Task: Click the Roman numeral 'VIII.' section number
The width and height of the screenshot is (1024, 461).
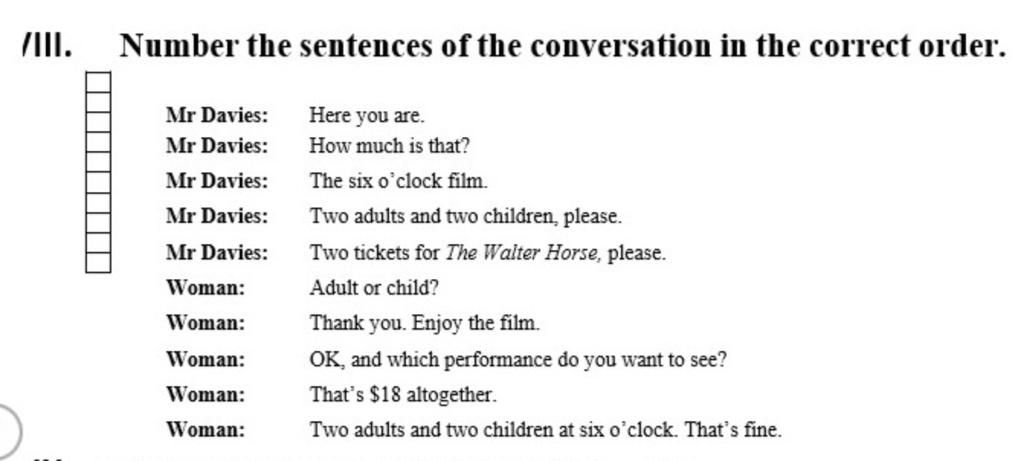Action: tap(46, 46)
